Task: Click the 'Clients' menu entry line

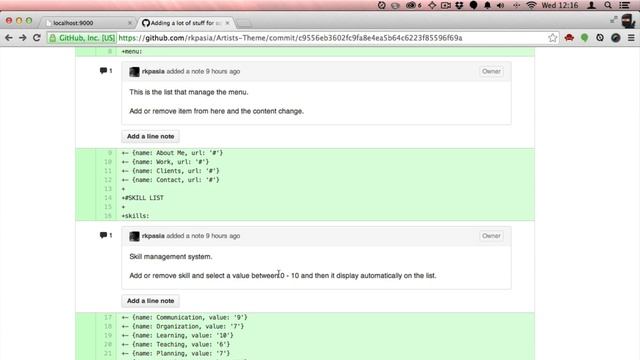Action: pos(170,171)
